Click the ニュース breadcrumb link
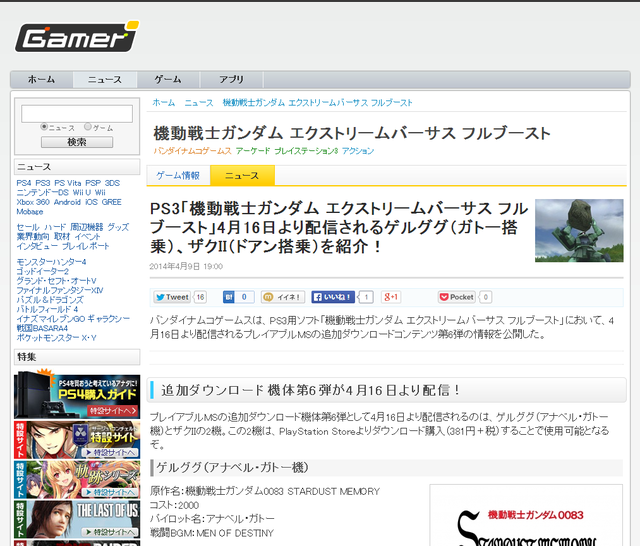Screen dimensions: 640x546 (199, 103)
